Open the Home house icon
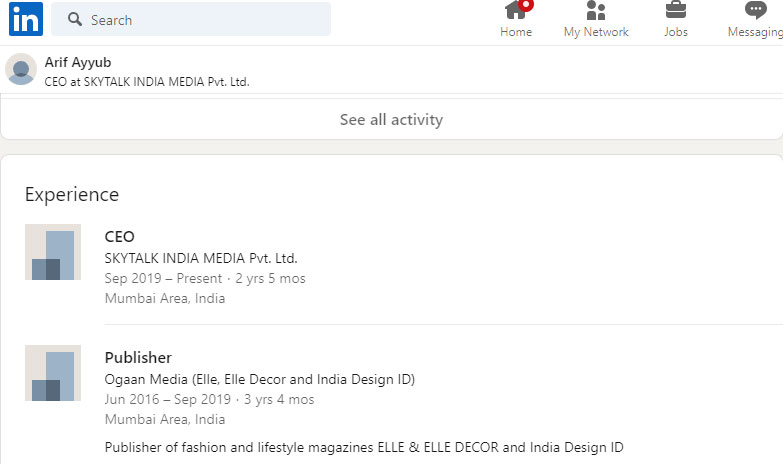Viewport: 783px width, 464px height. (515, 11)
